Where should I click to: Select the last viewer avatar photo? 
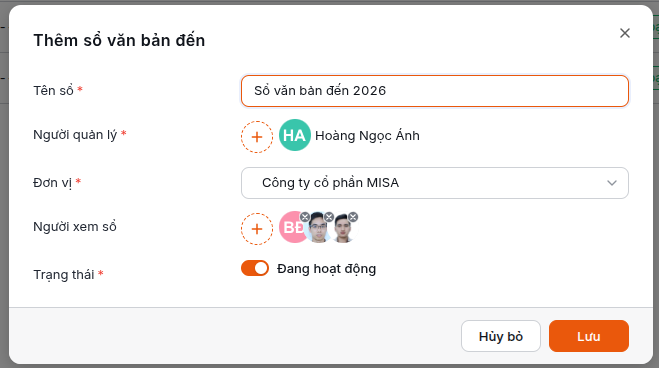point(343,229)
